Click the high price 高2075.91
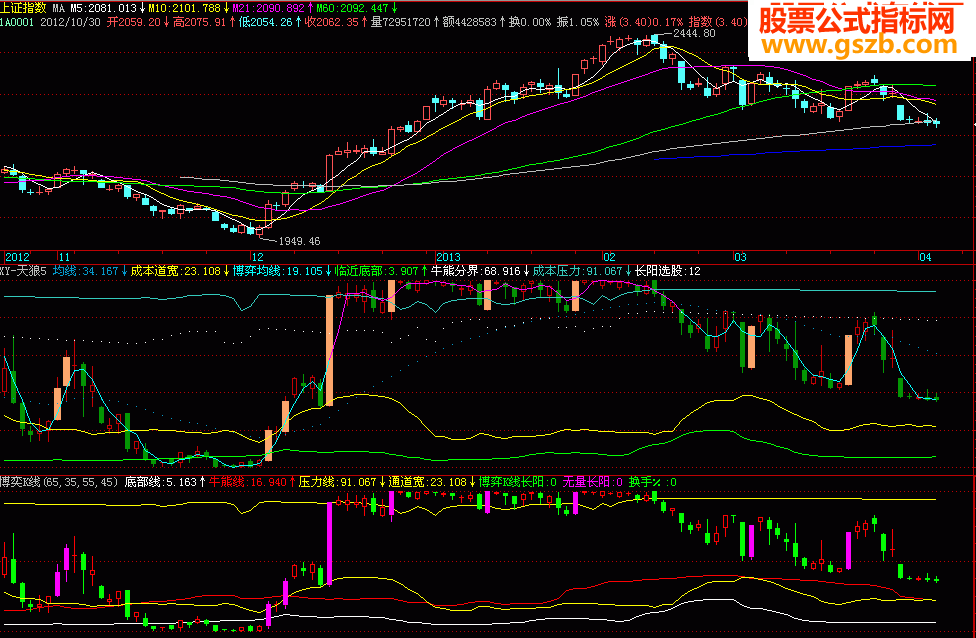The image size is (976, 638). click(x=199, y=22)
